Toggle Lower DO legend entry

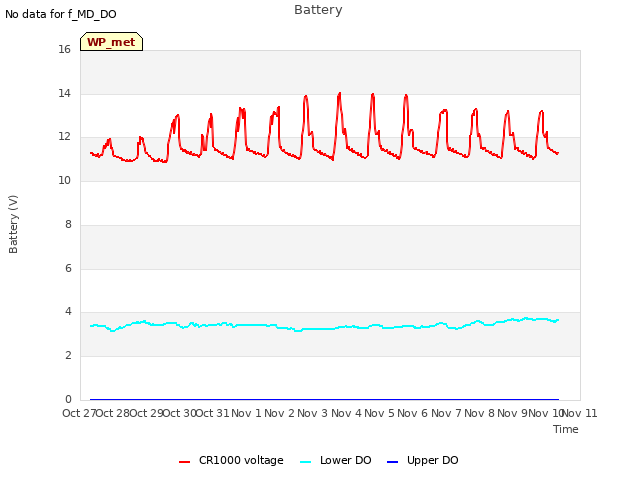pos(336,461)
